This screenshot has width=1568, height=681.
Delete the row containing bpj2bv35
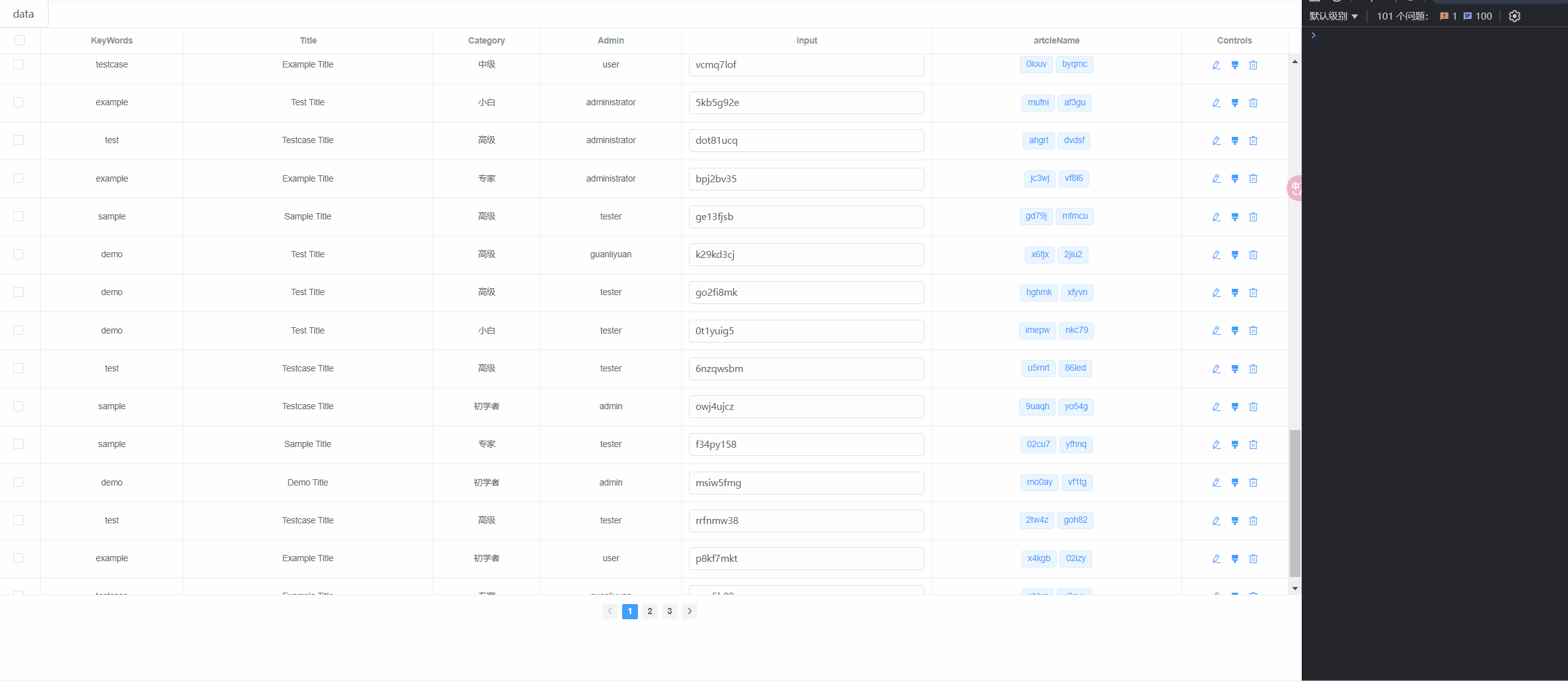click(x=1253, y=179)
